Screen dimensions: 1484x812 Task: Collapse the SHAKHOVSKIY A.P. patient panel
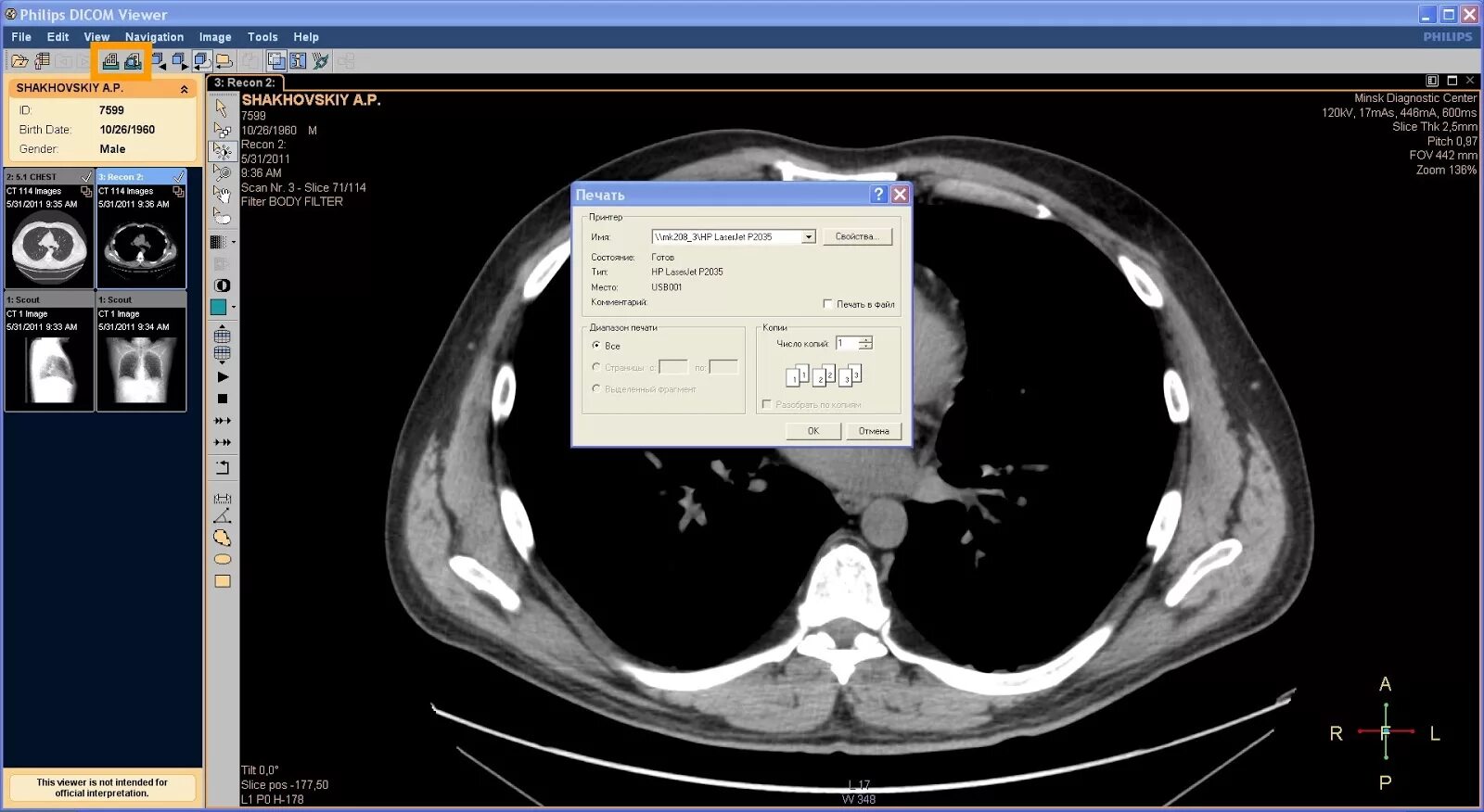pos(184,89)
